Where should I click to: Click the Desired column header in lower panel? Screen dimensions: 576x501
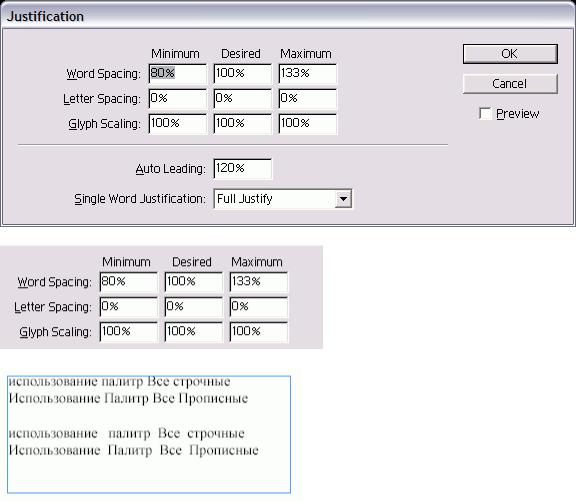[x=192, y=262]
